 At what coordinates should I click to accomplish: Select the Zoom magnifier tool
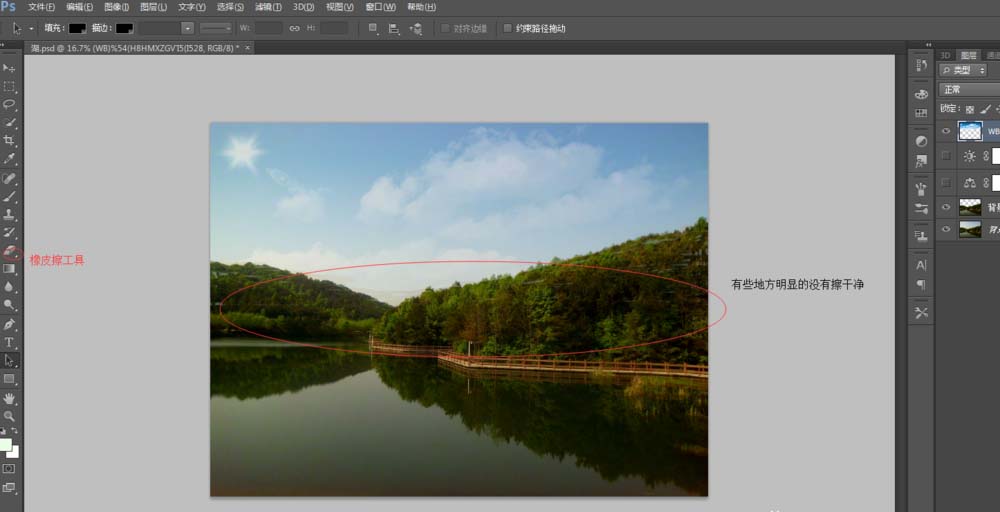pos(9,416)
